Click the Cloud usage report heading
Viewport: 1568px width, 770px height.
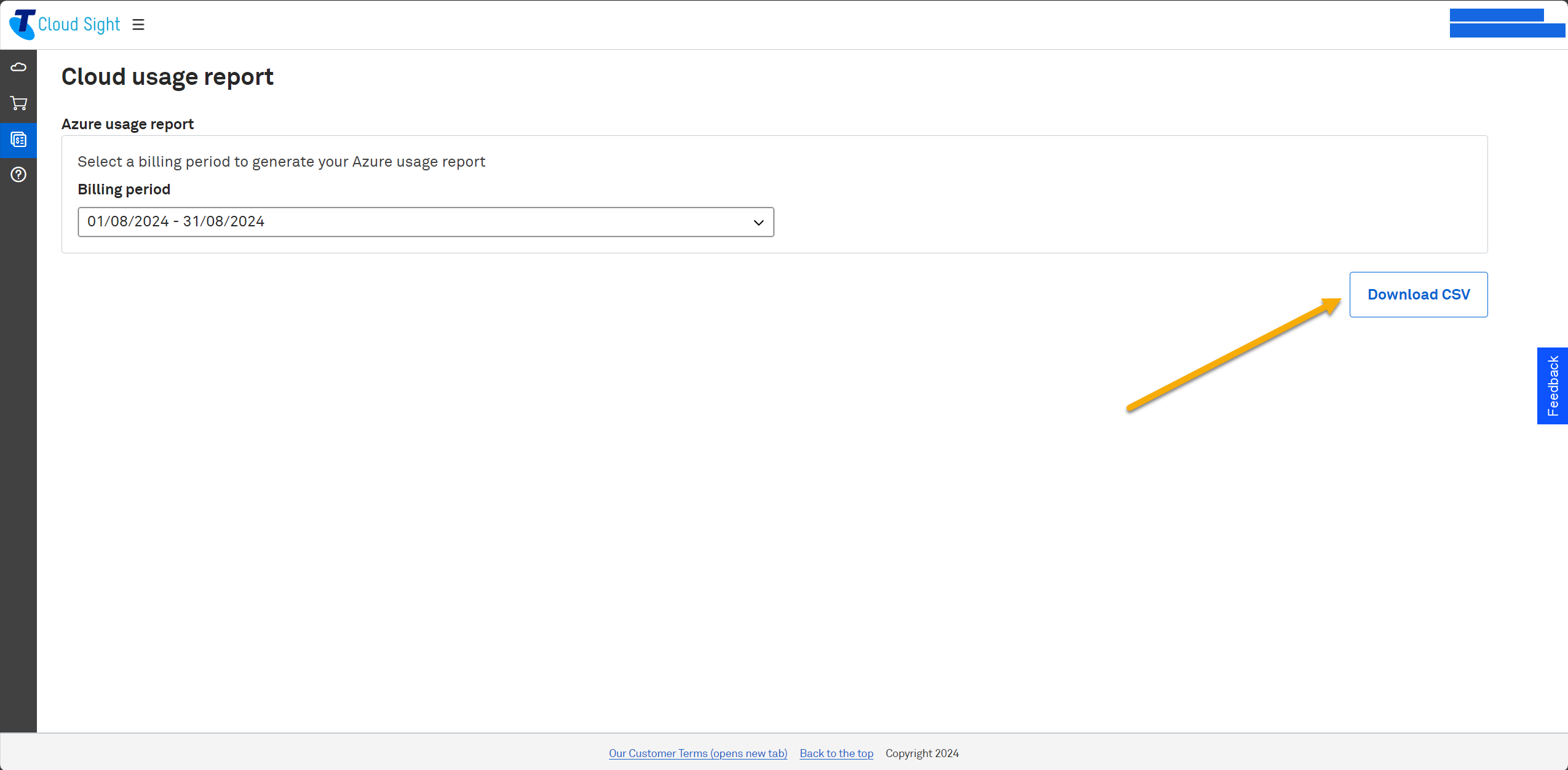[167, 77]
